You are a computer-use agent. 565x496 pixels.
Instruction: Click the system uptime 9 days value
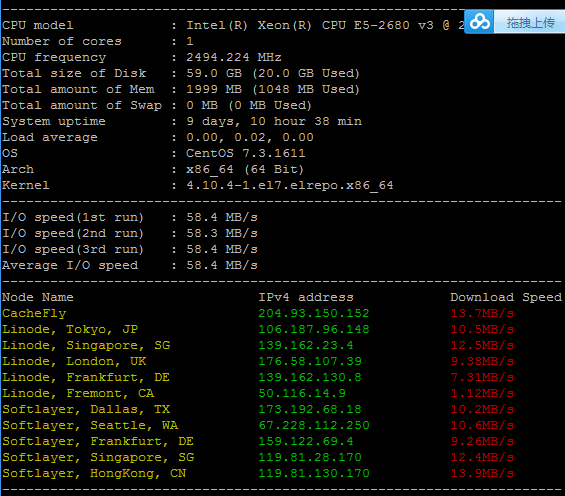[x=274, y=121]
